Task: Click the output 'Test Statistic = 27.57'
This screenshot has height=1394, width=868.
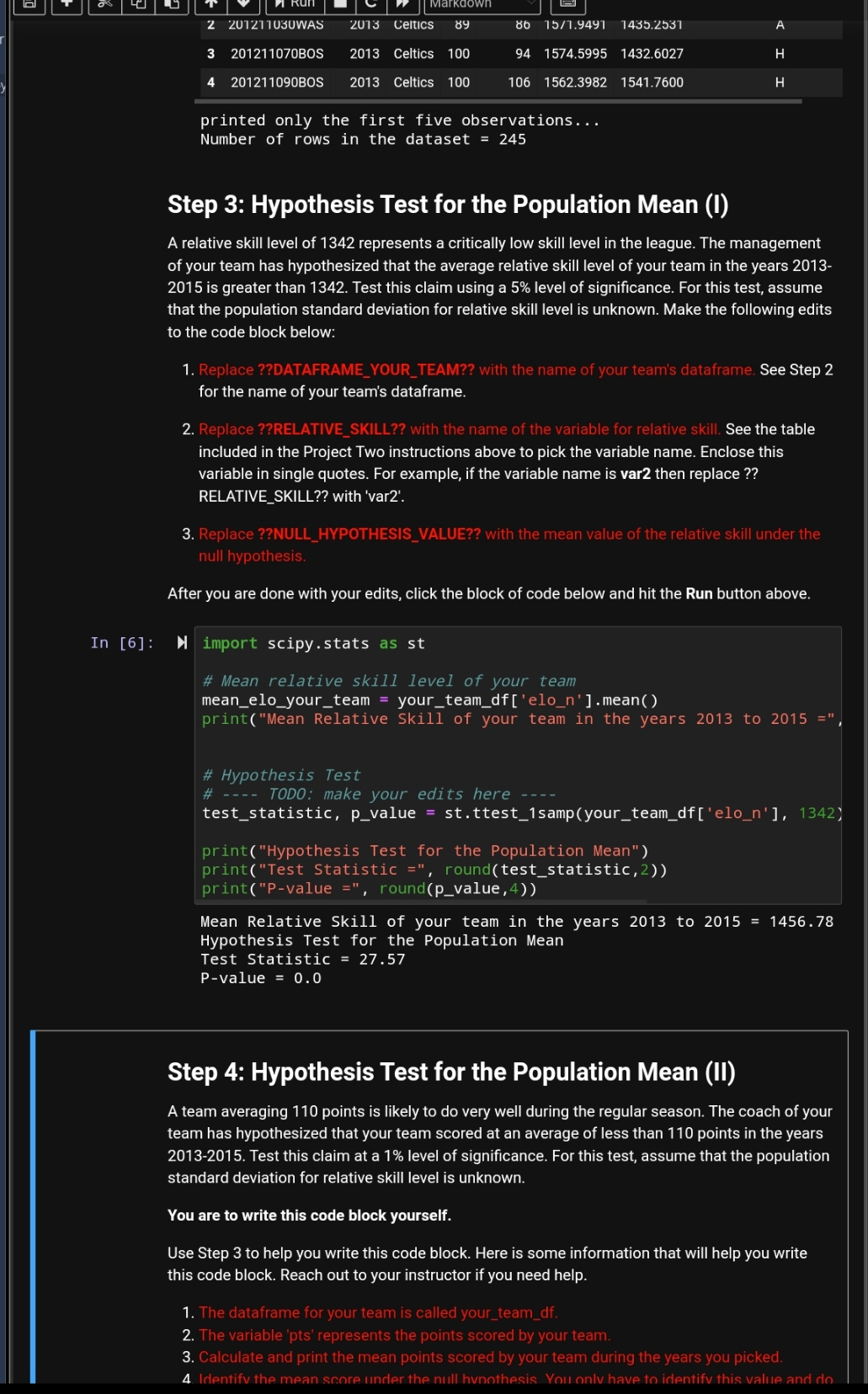Action: [x=302, y=960]
